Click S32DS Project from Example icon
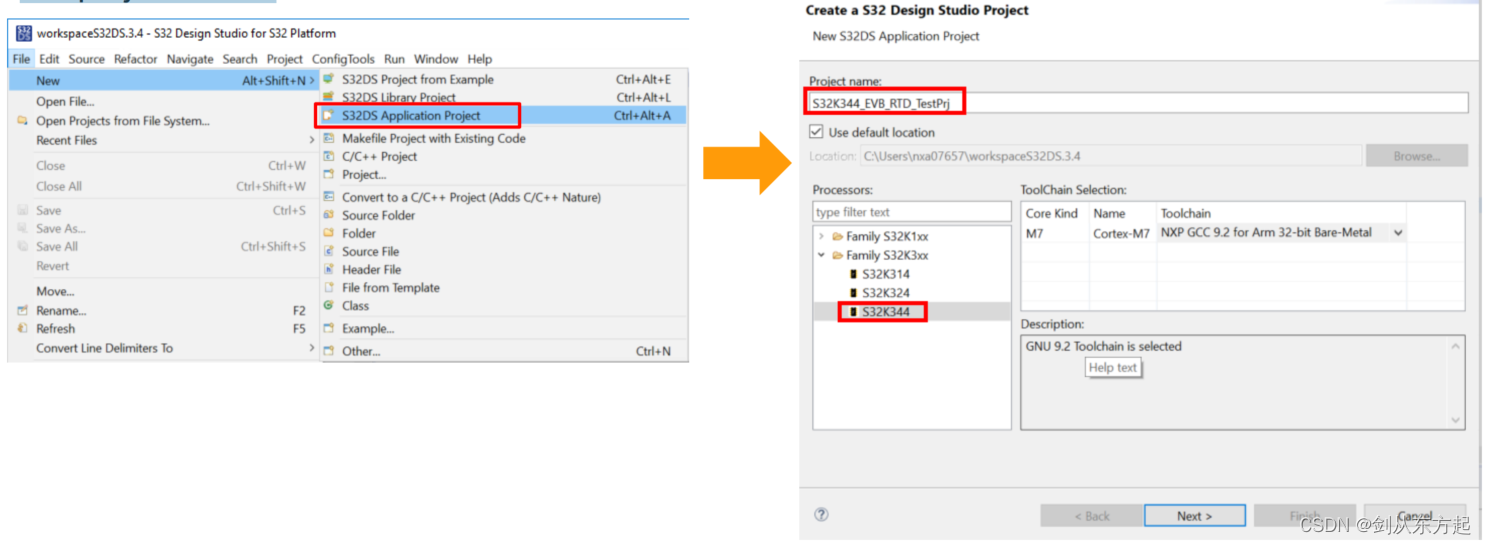This screenshot has height=544, width=1486. click(328, 79)
